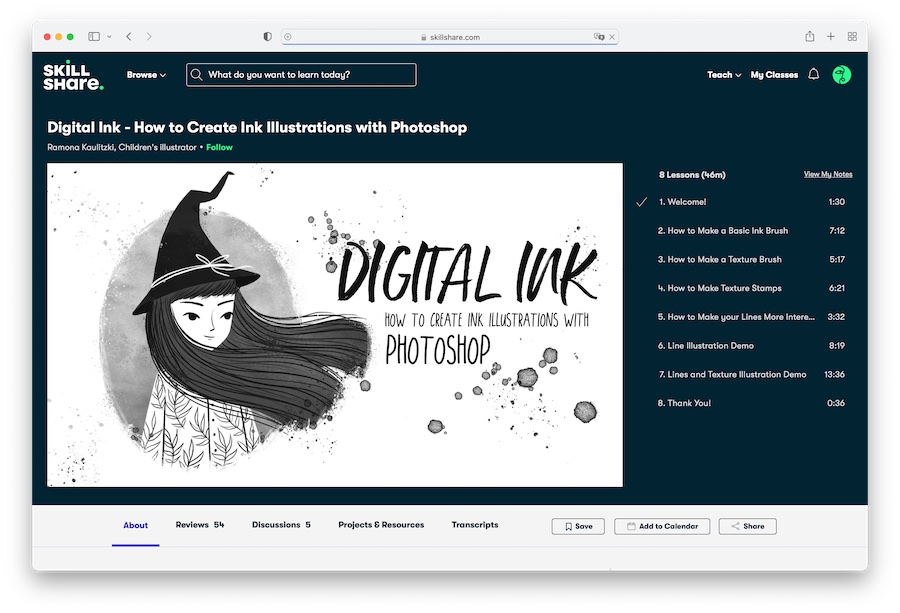This screenshot has height=613, width=900.
Task: Expand the Browse menu
Action: click(x=146, y=75)
